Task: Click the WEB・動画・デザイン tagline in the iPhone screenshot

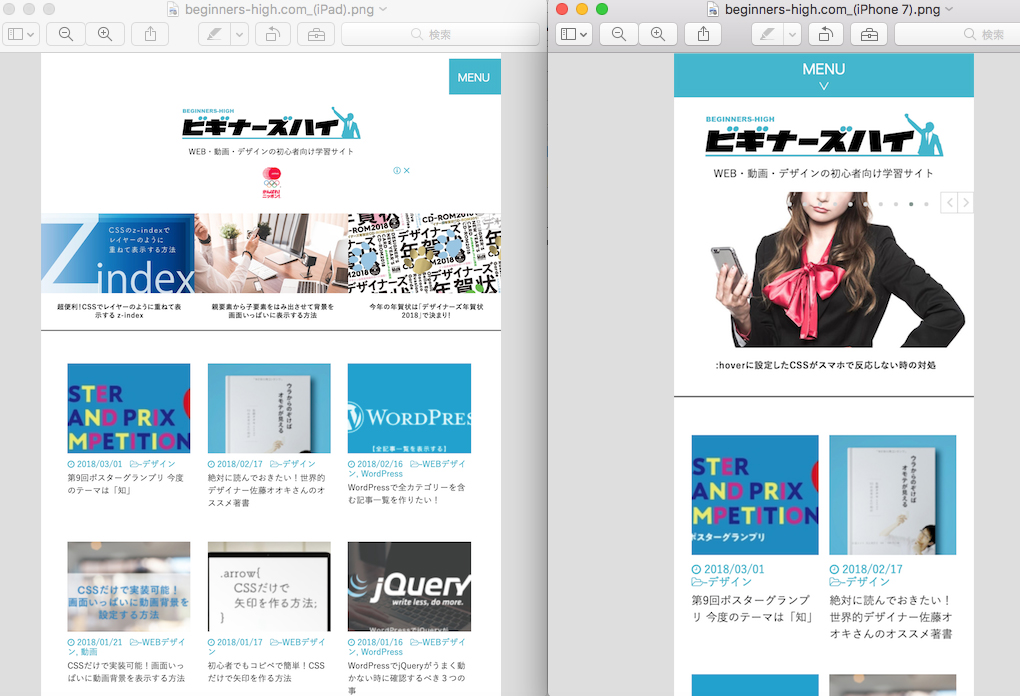Action: (824, 174)
